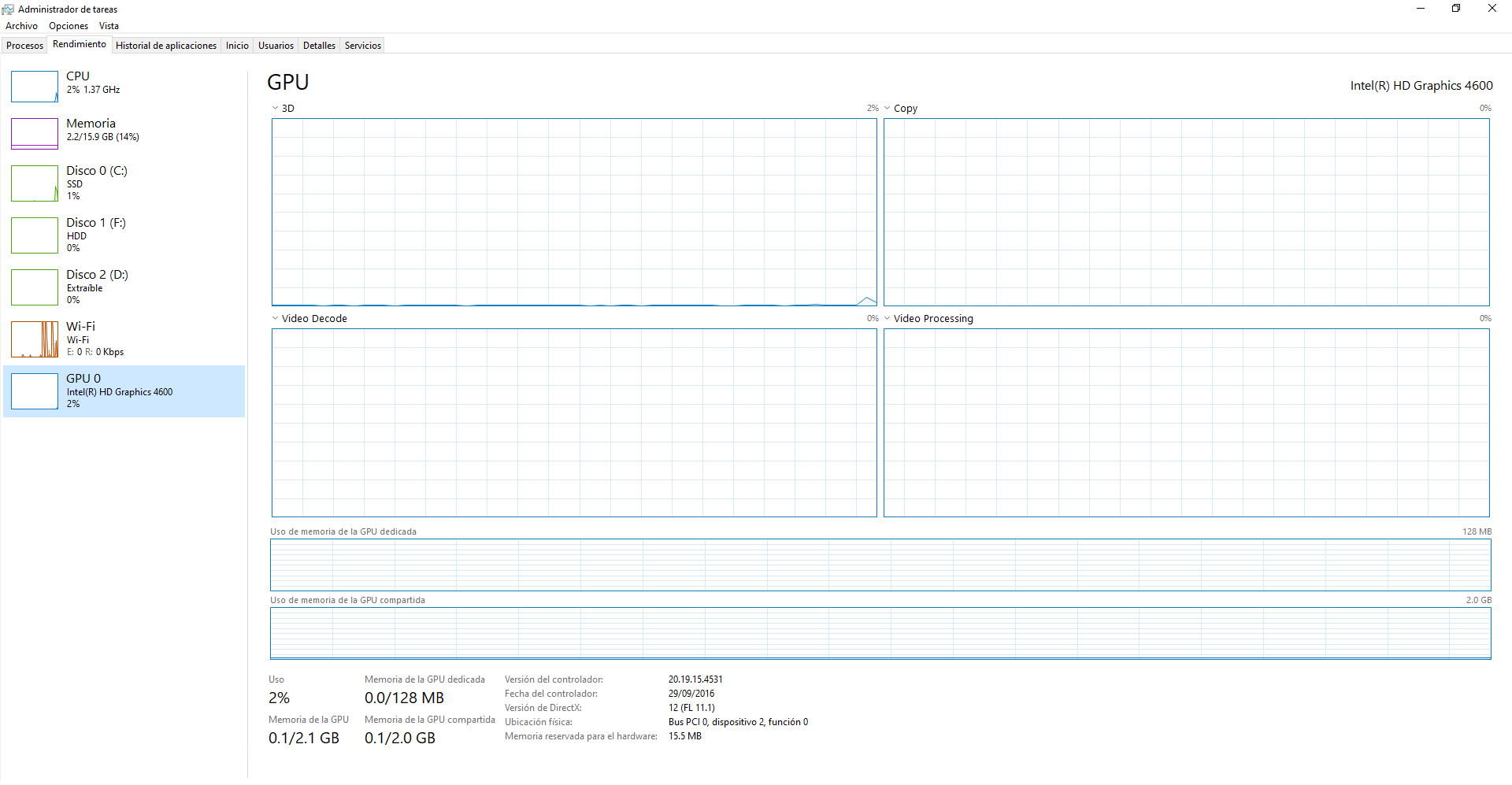Click the Wi-Fi activity graph thumbnail

click(x=35, y=339)
